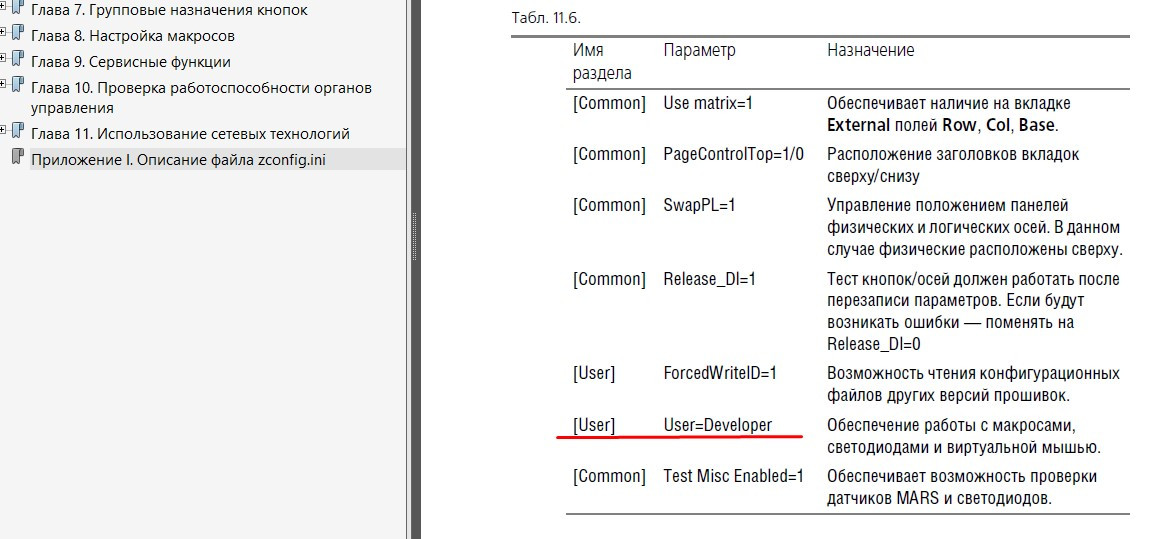Open bookmark Глава 11. Использование сетевых технологий
This screenshot has width=1159, height=539.
pos(190,134)
